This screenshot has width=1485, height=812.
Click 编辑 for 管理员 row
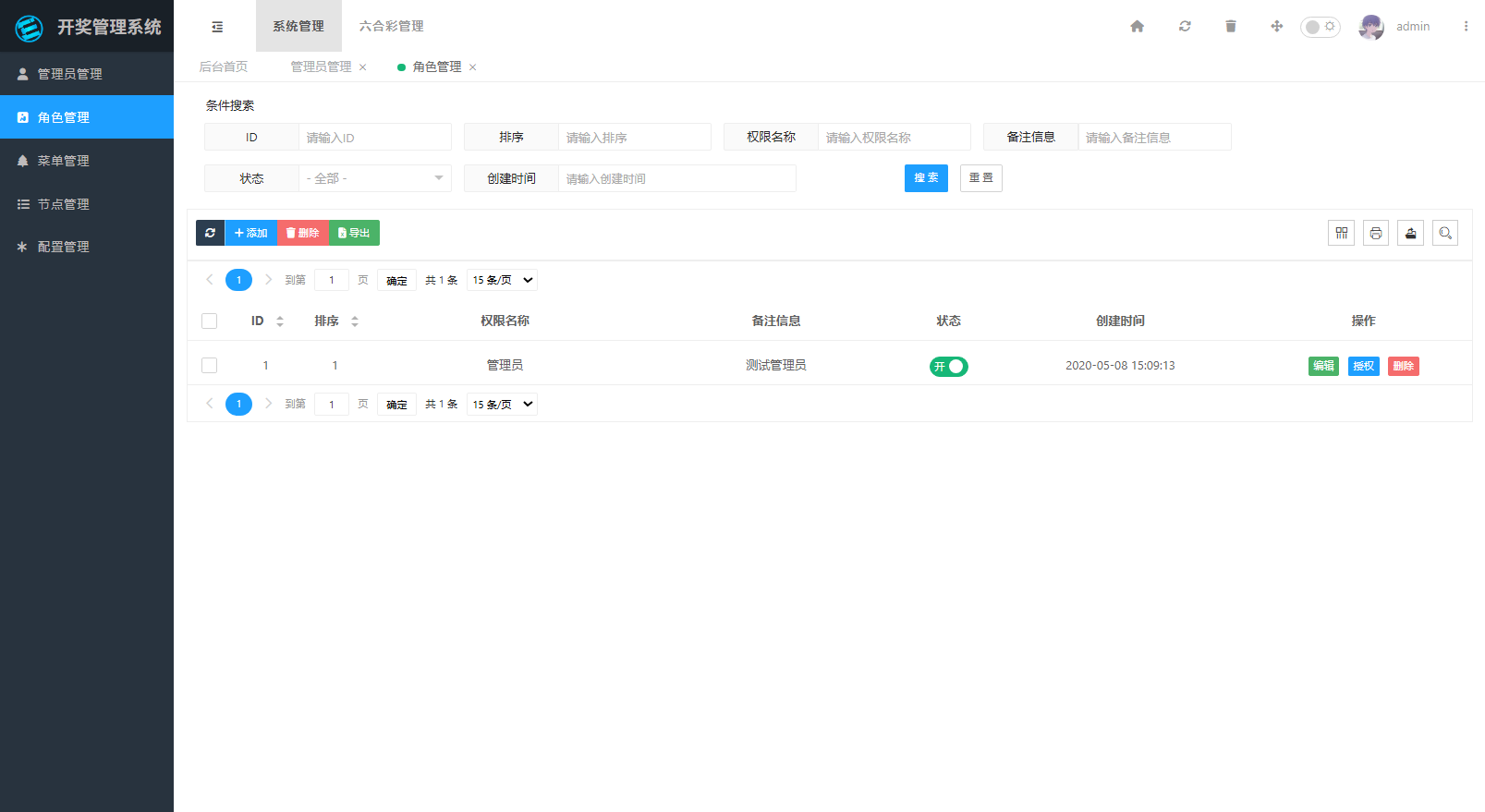1323,366
